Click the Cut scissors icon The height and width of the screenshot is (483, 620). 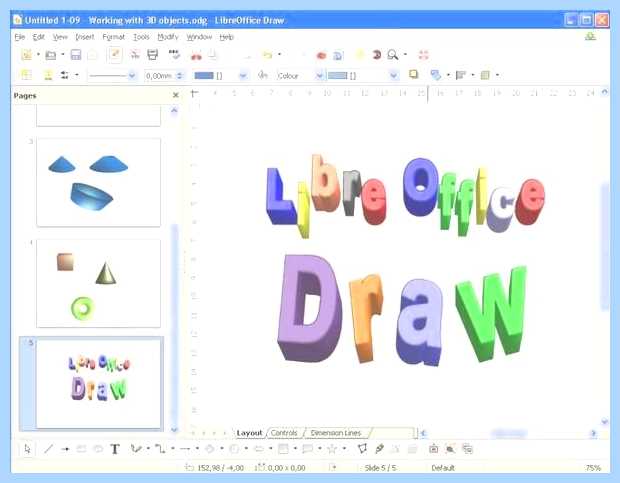196,55
